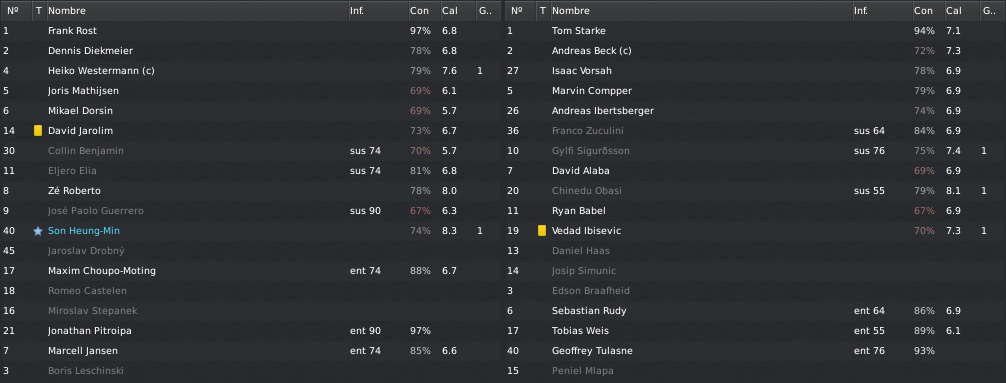Select Chinedu Obasi's row

[x=755, y=191]
